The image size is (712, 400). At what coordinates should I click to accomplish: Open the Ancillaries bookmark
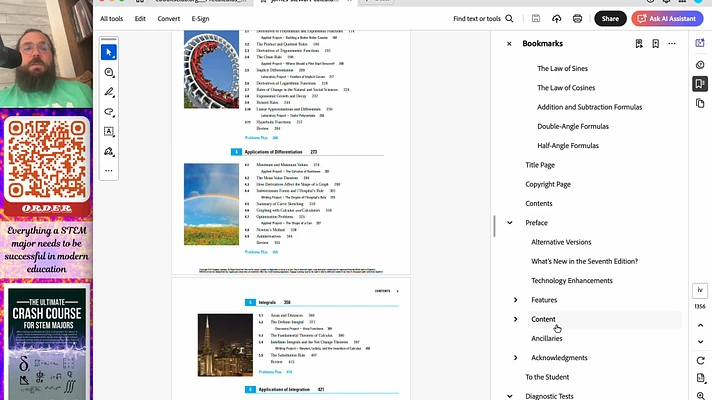click(x=546, y=339)
